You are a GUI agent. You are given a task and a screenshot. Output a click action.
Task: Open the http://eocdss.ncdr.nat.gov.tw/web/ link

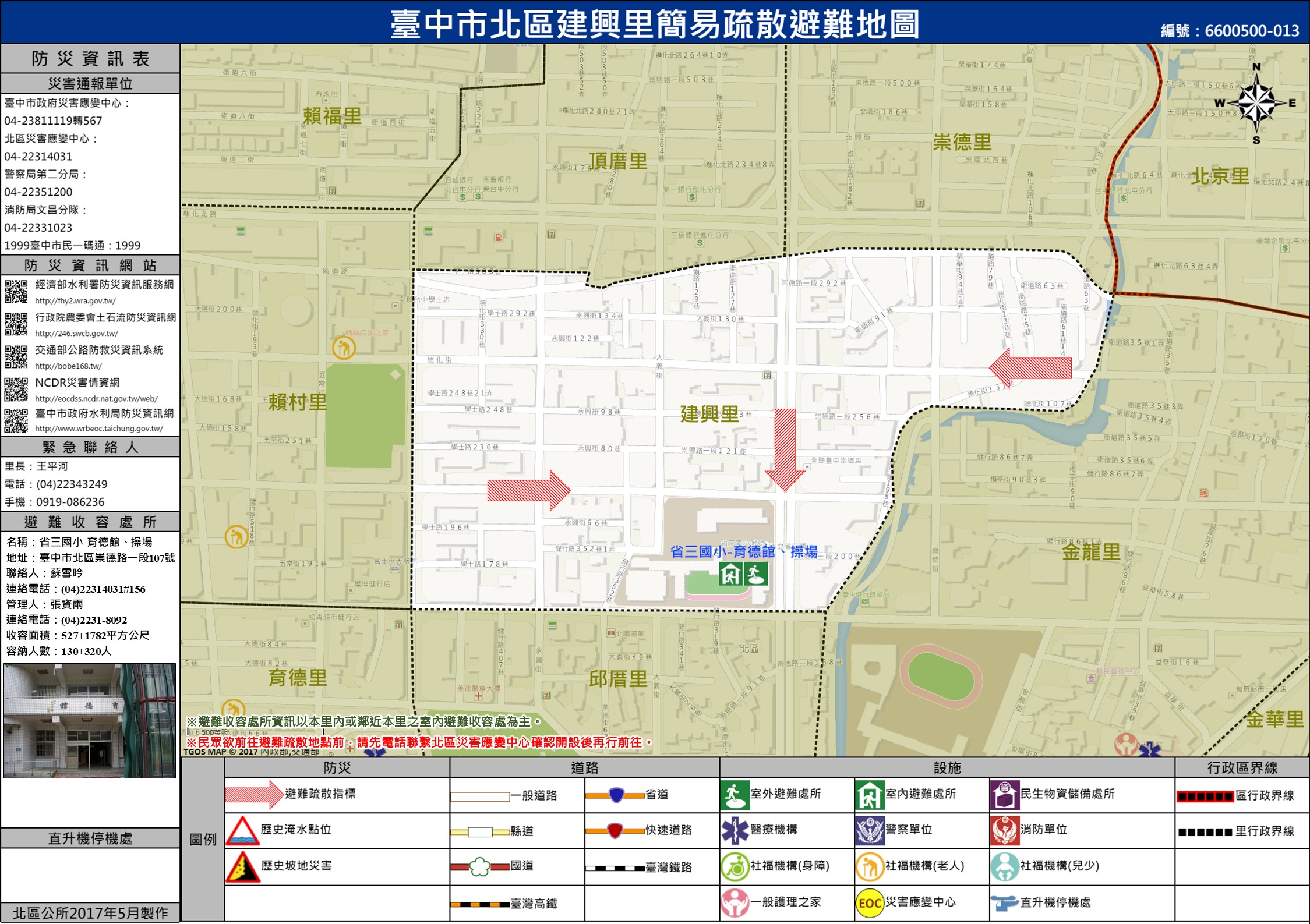point(96,399)
